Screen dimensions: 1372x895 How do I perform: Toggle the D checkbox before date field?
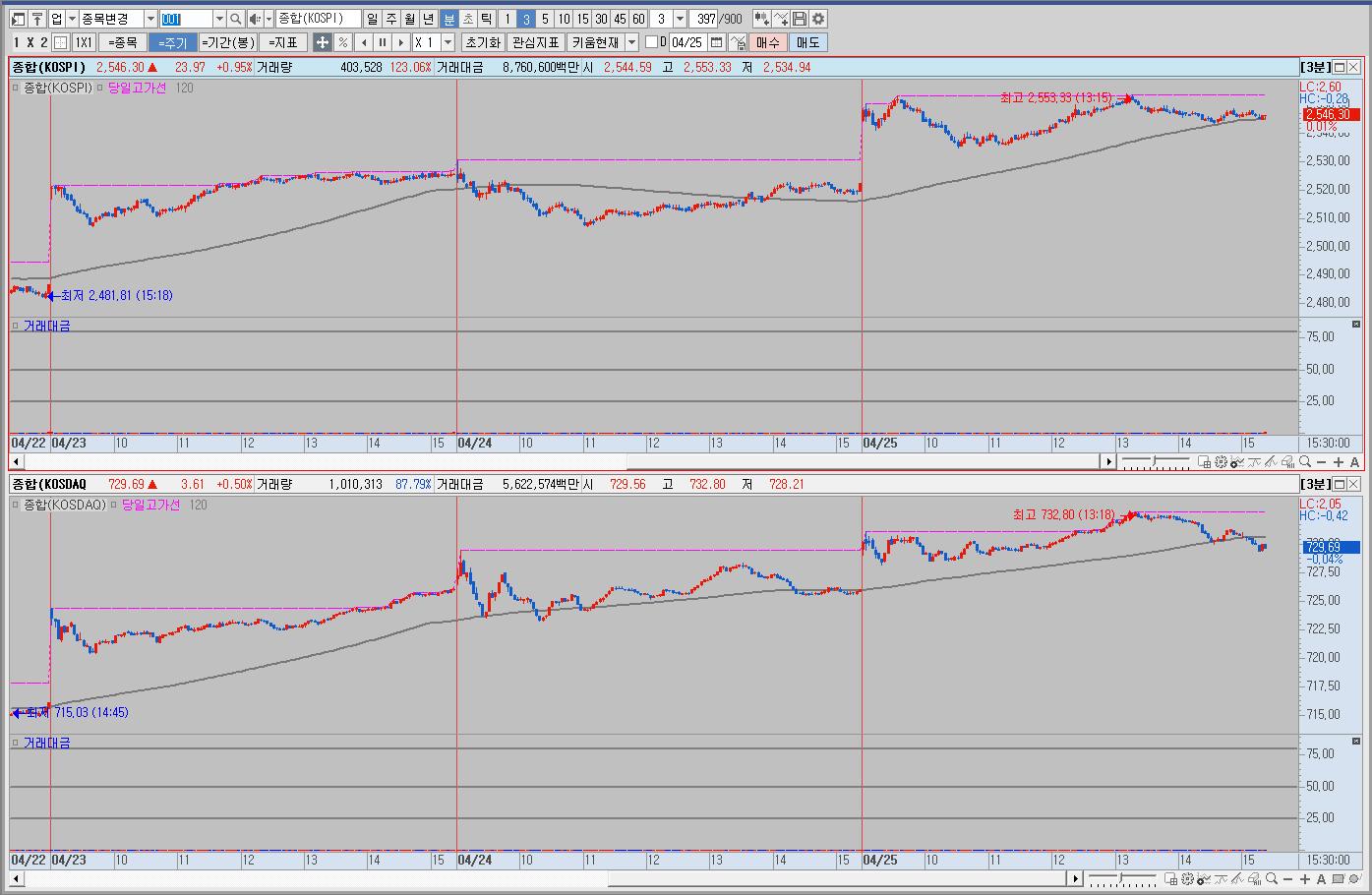(650, 42)
